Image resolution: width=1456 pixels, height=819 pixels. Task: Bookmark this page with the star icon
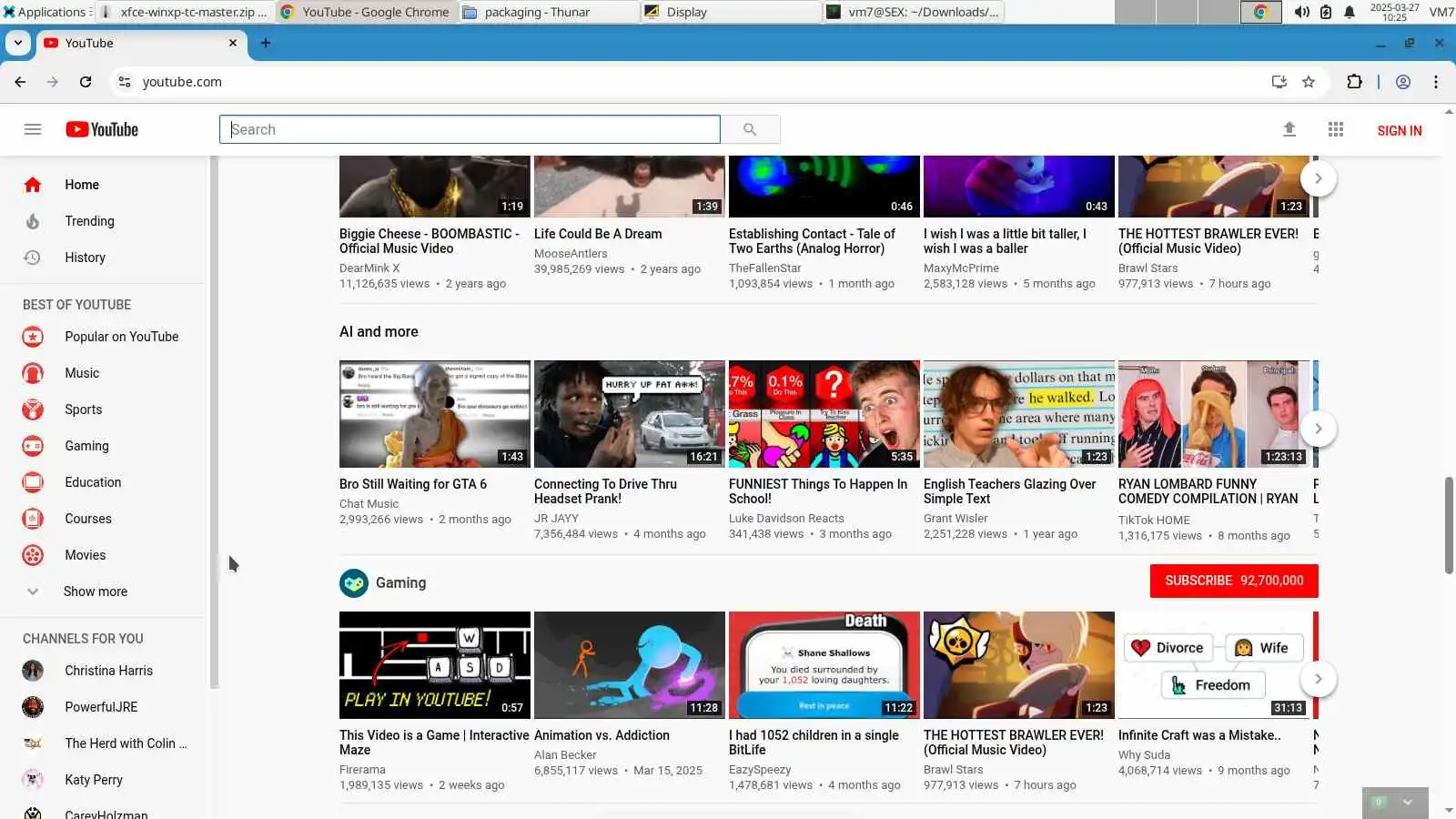pyautogui.click(x=1309, y=82)
